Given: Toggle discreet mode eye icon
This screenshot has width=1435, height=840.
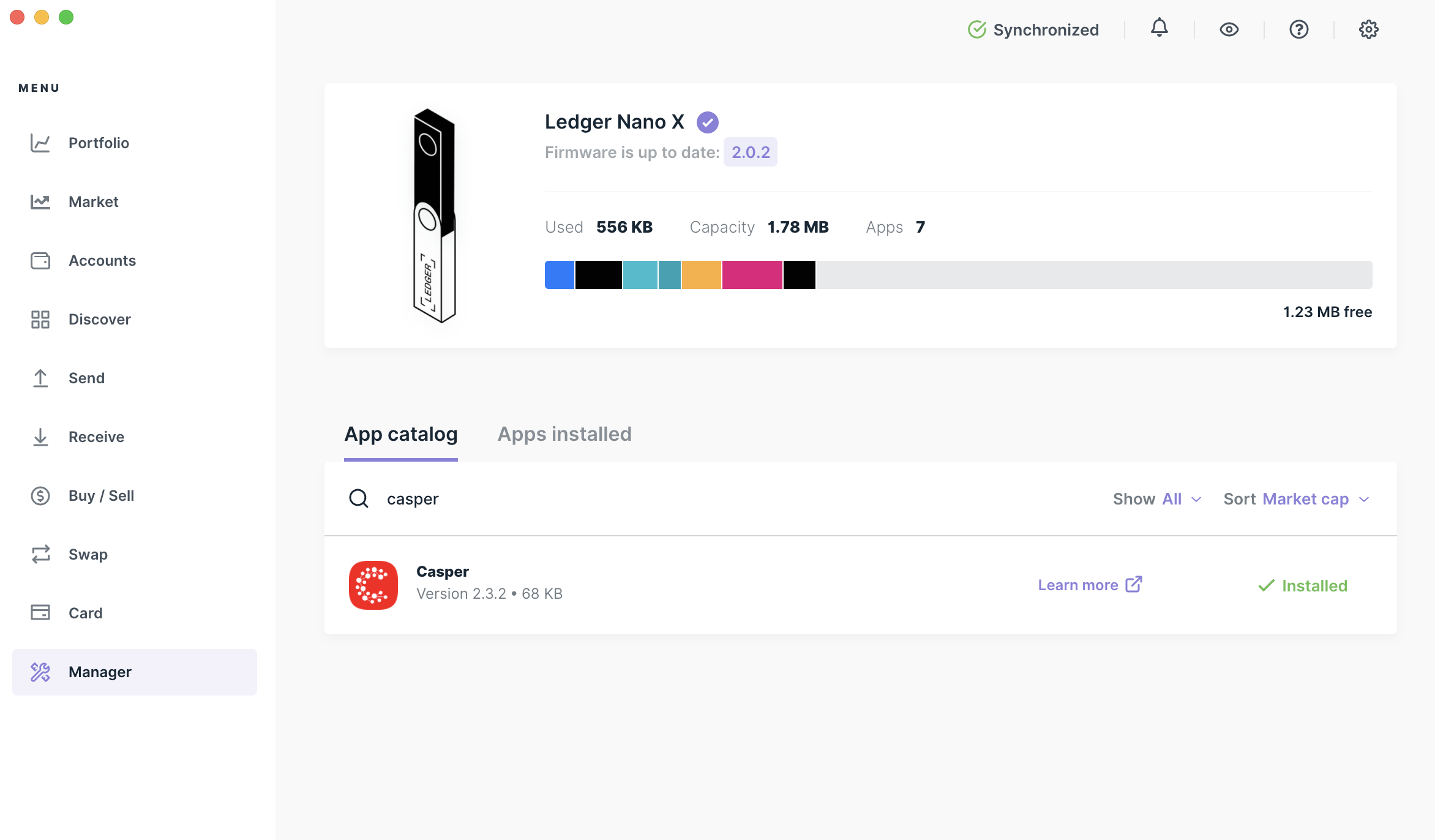Looking at the screenshot, I should click(1229, 29).
